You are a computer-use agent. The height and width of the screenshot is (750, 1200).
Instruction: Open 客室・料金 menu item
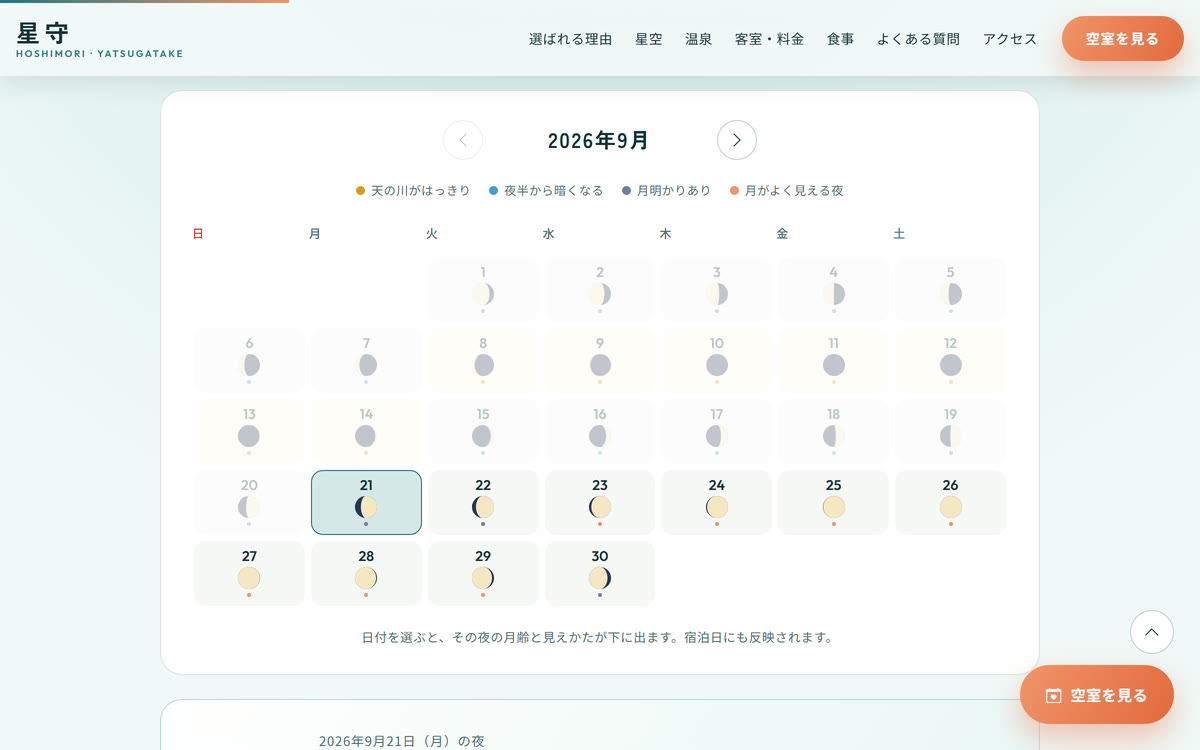pyautogui.click(x=769, y=39)
